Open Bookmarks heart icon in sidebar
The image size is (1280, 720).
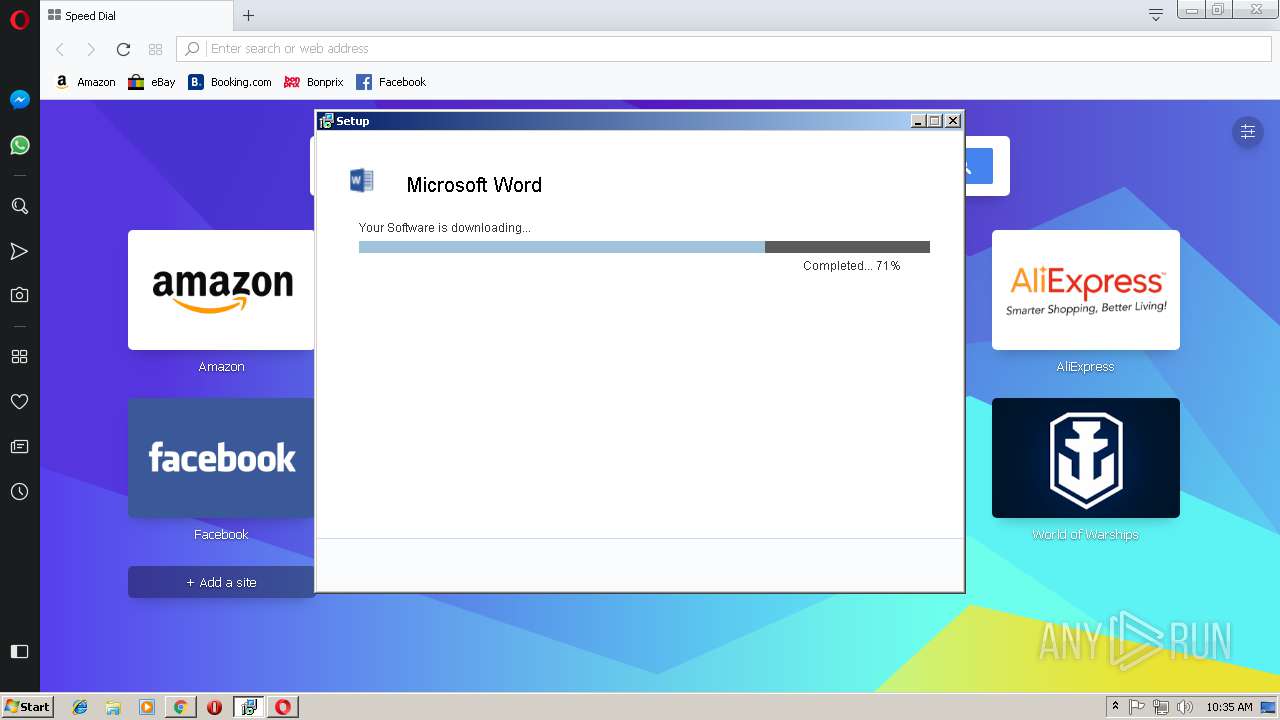pyautogui.click(x=19, y=401)
